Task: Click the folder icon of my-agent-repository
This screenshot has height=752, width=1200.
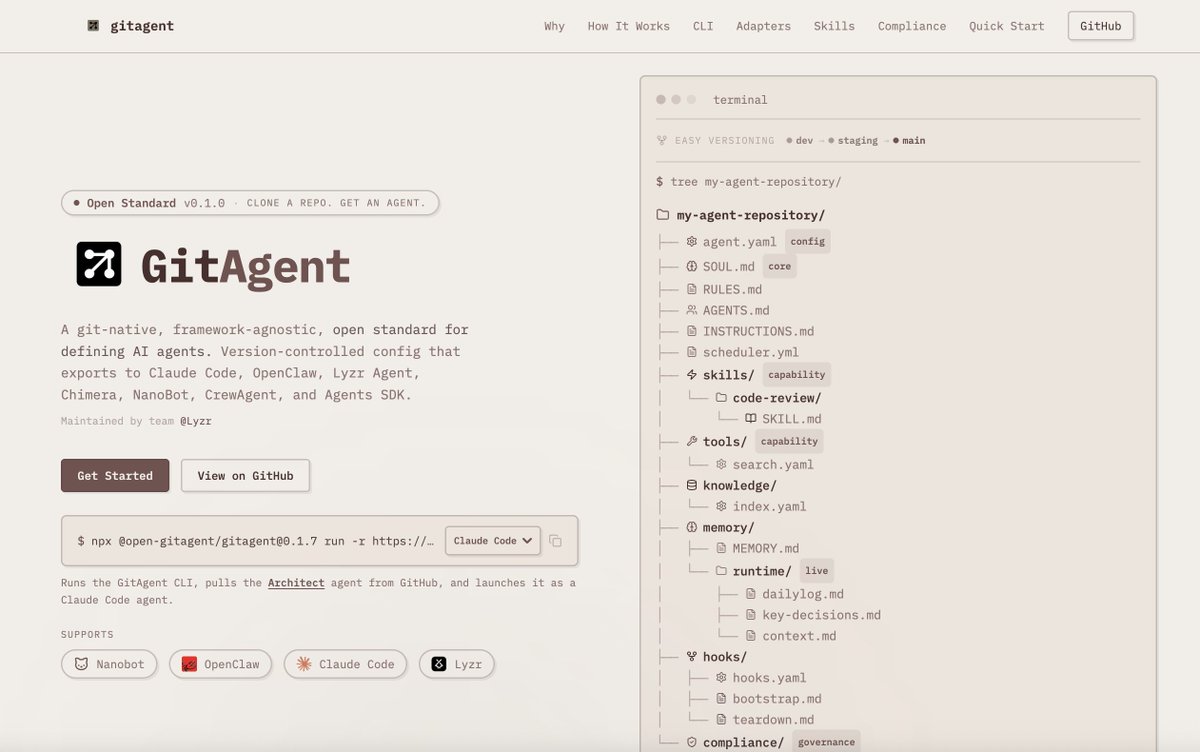Action: coord(662,215)
